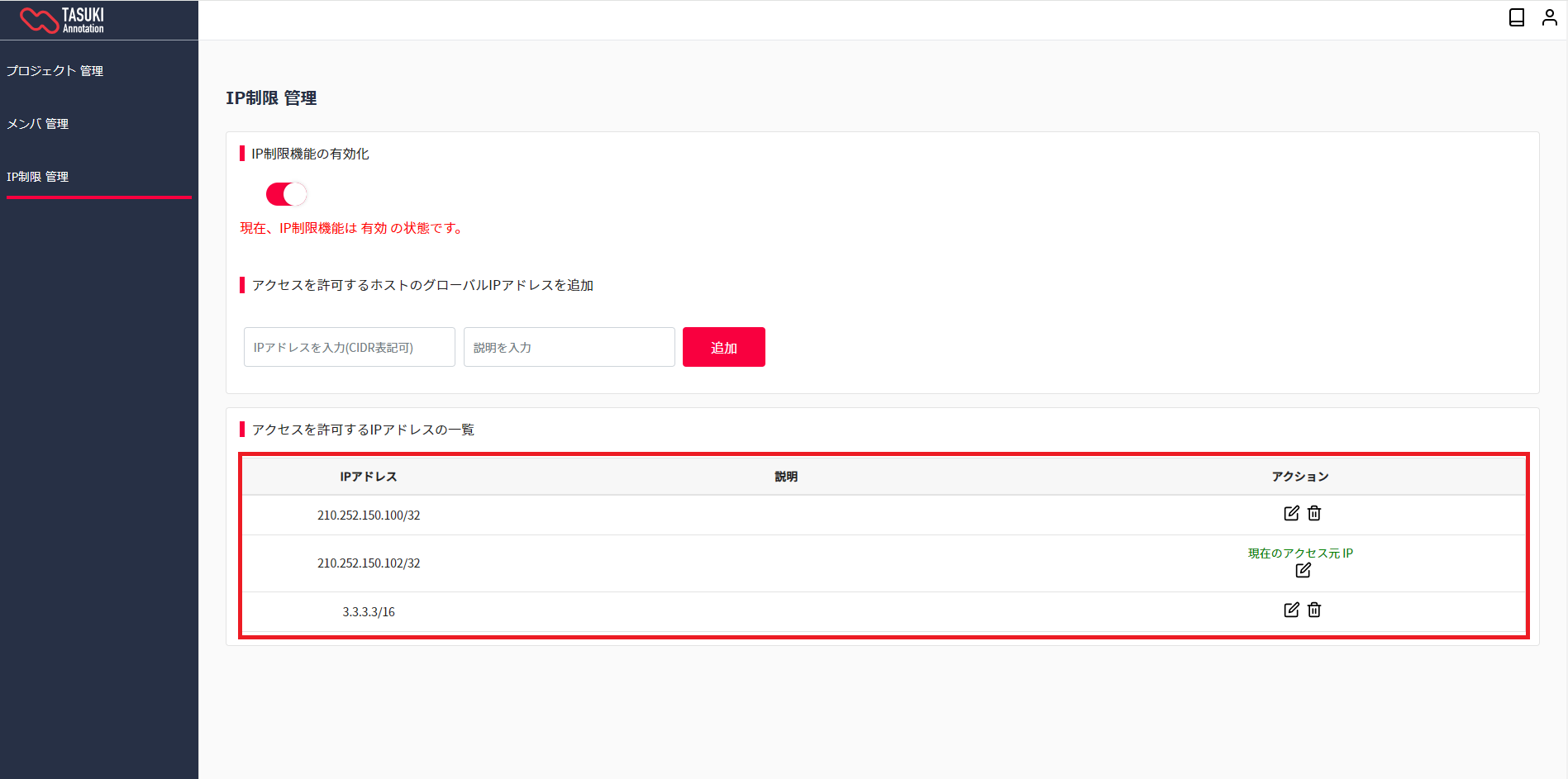Viewport: 1568px width, 779px height.
Task: Edit the 3.3.3.3/16 entry
Action: click(x=1291, y=610)
